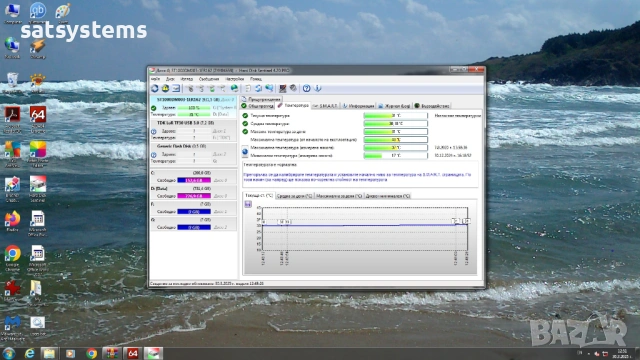Screen dimensions: 640x360
Task: Open Windows Explorer from the taskbar
Action: coord(49,353)
